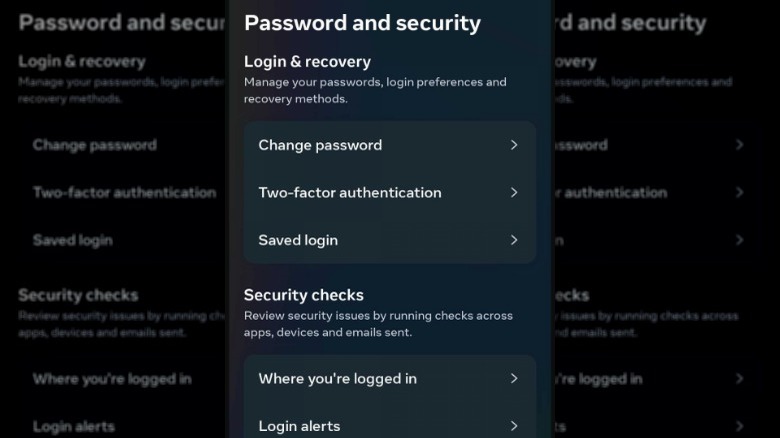Click the blurred Where you're logged in at left
The width and height of the screenshot is (780, 438).
[112, 379]
